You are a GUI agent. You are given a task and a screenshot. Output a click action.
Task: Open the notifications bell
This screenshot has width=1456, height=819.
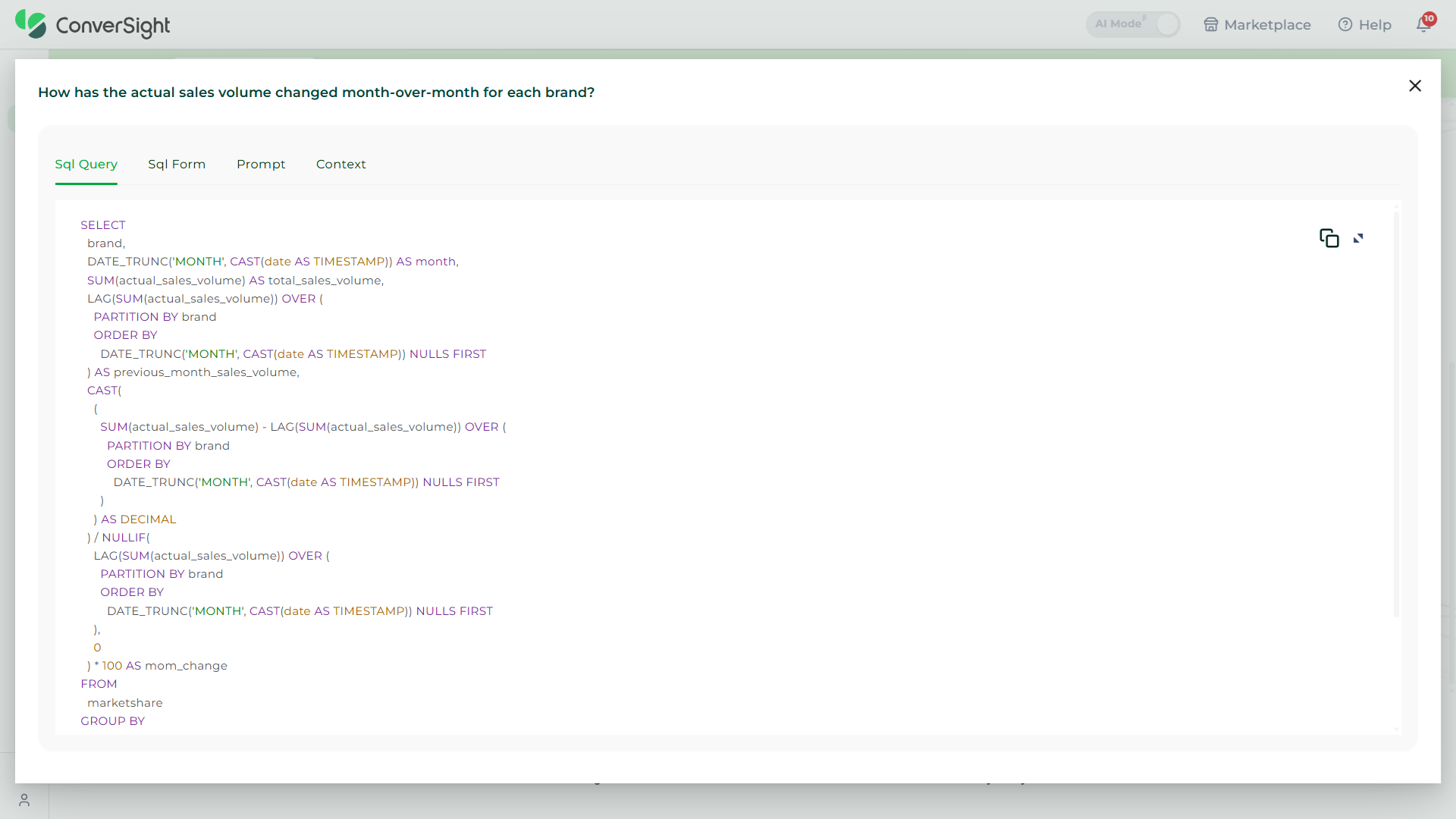click(x=1423, y=24)
